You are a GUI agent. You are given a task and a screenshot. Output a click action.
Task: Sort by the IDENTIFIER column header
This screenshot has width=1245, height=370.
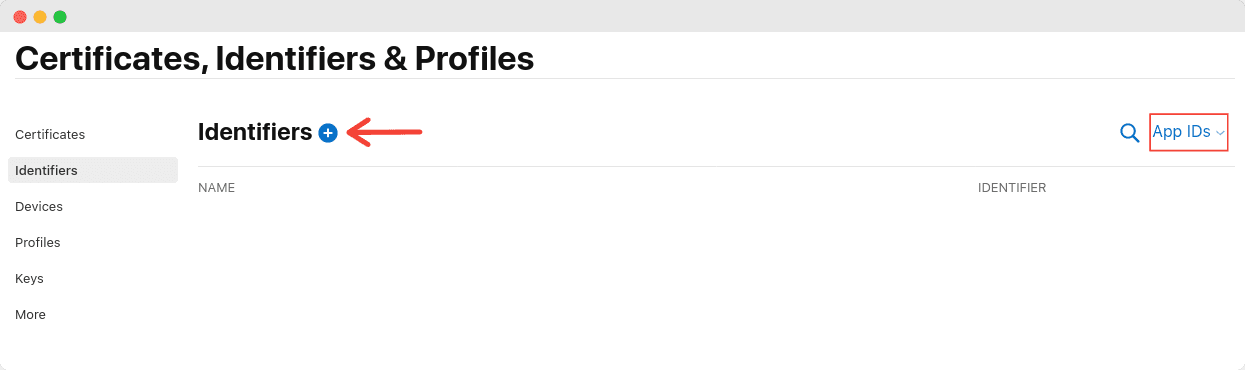click(1012, 188)
